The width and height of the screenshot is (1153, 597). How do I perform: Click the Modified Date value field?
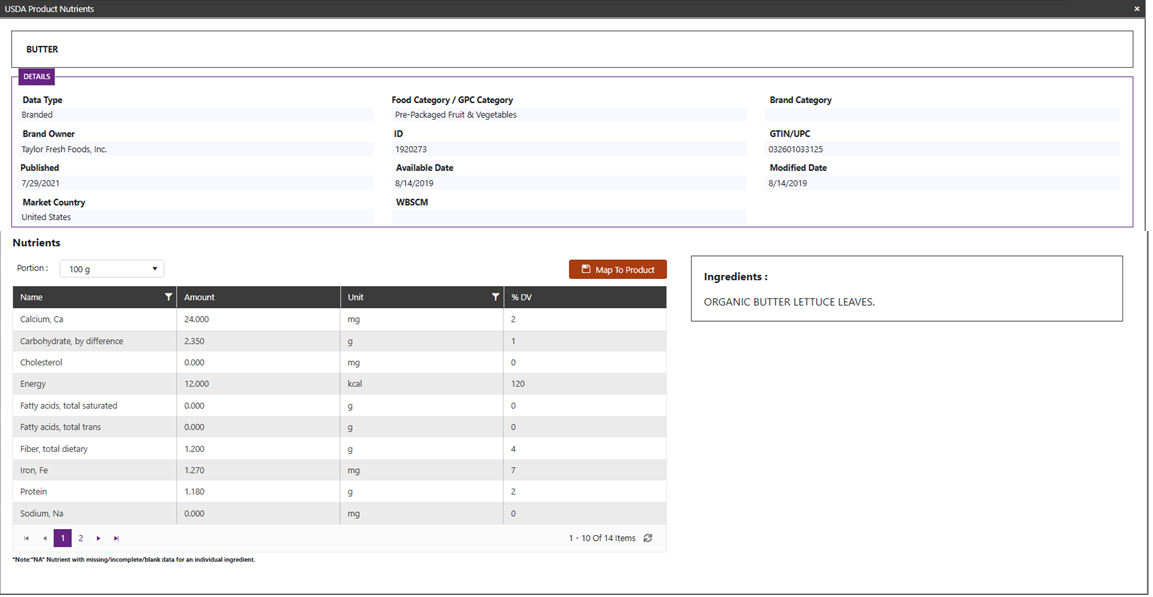tap(943, 183)
